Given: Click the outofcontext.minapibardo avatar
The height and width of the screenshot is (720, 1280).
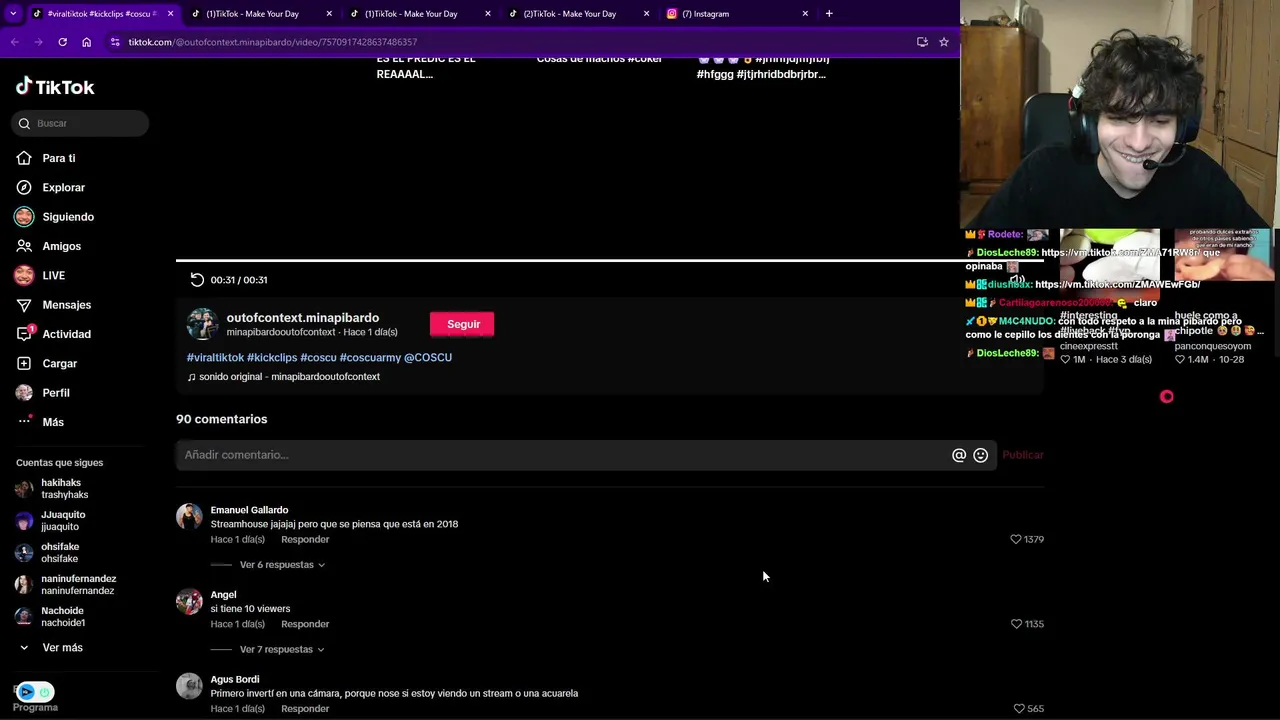Looking at the screenshot, I should pos(202,324).
